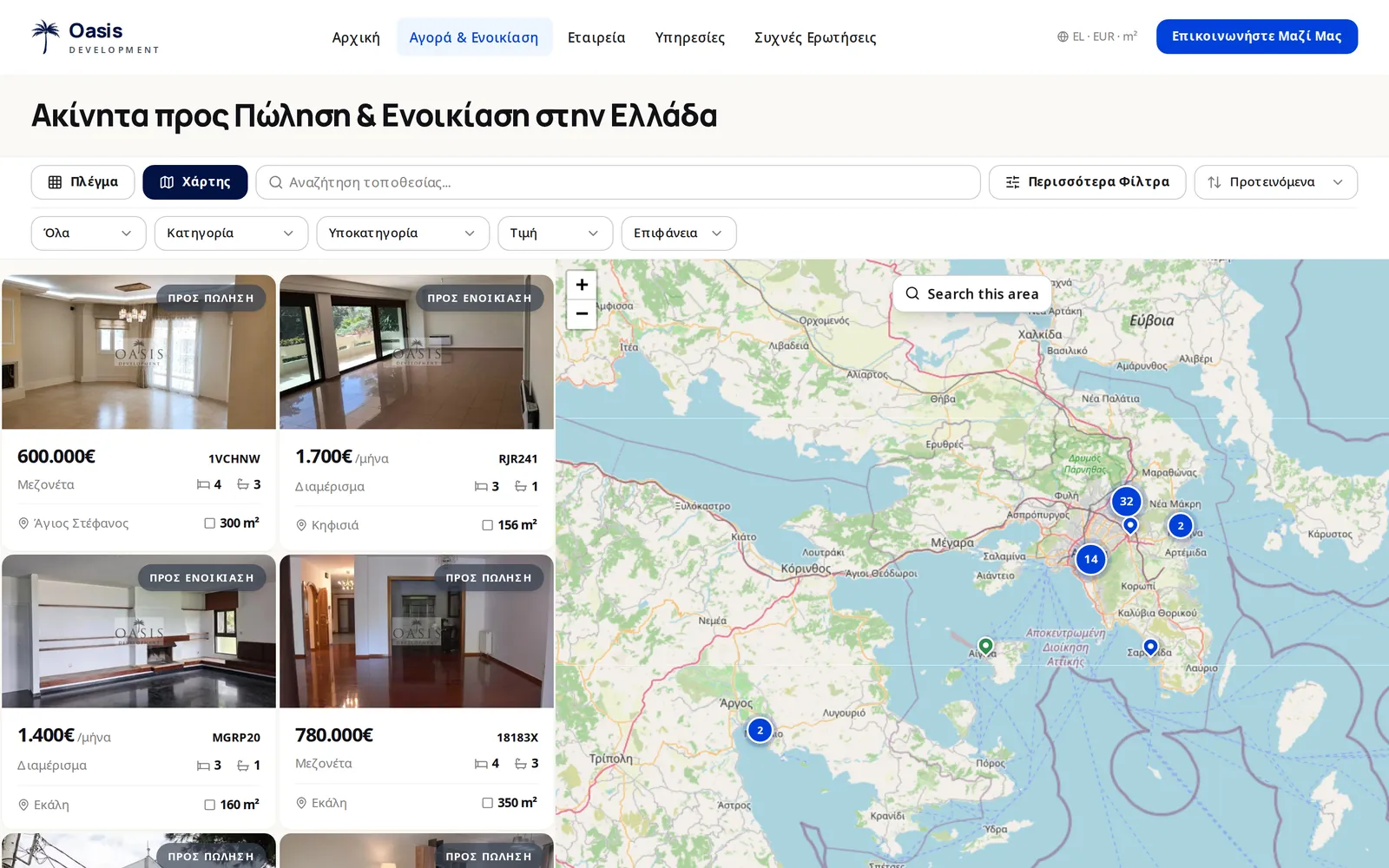Open the 780.000€ Εκάλη Μεζονέτα photo
Viewport: 1389px width, 868px height.
pyautogui.click(x=417, y=631)
